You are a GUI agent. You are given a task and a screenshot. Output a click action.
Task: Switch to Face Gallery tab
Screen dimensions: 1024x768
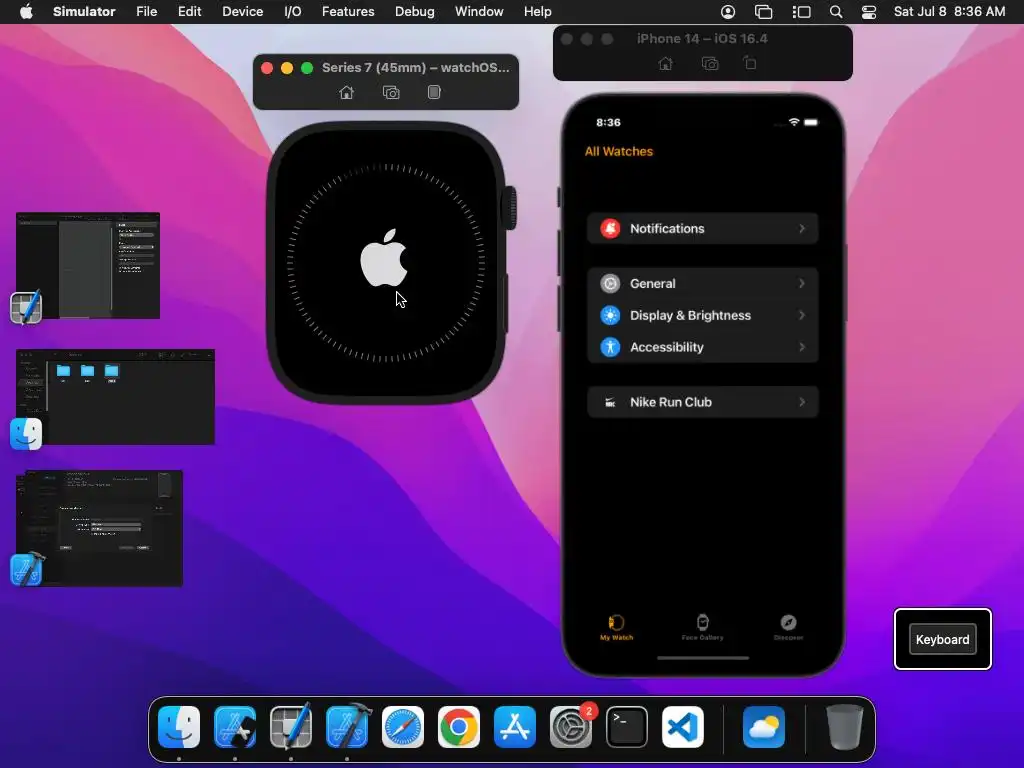click(703, 628)
